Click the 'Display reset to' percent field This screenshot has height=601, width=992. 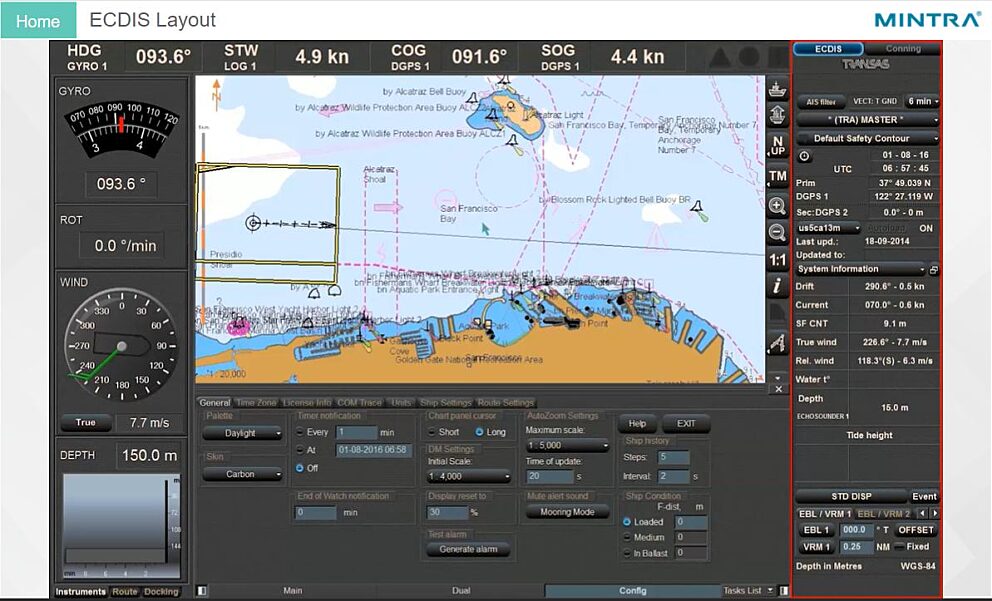point(448,512)
